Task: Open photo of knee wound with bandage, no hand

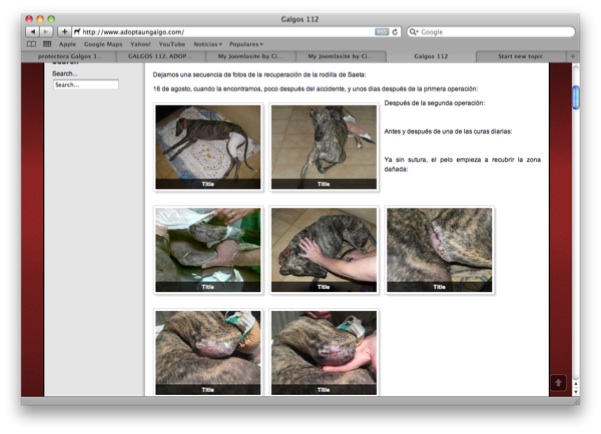Action: 208,352
